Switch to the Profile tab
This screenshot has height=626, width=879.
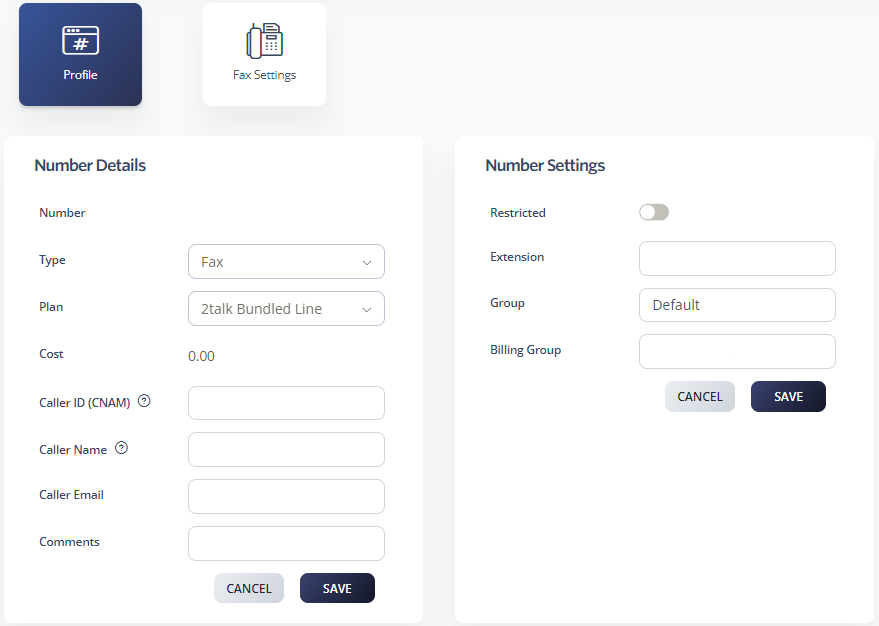(x=80, y=55)
